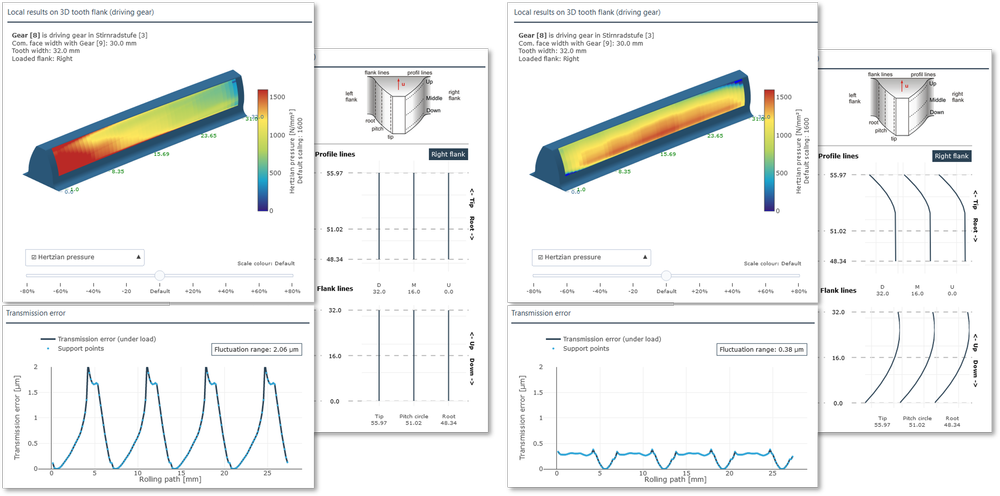The height and width of the screenshot is (496, 1000).
Task: Click the +80% slider mark in the right window
Action: click(x=797, y=291)
